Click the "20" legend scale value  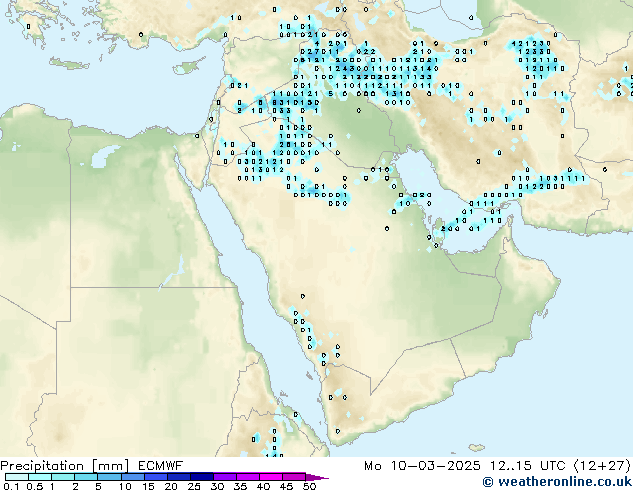point(171,486)
